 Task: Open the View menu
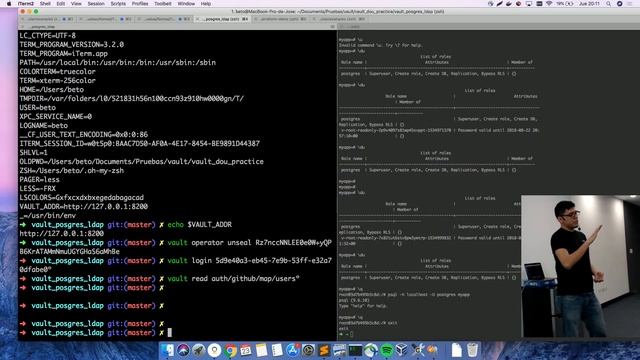76,4
